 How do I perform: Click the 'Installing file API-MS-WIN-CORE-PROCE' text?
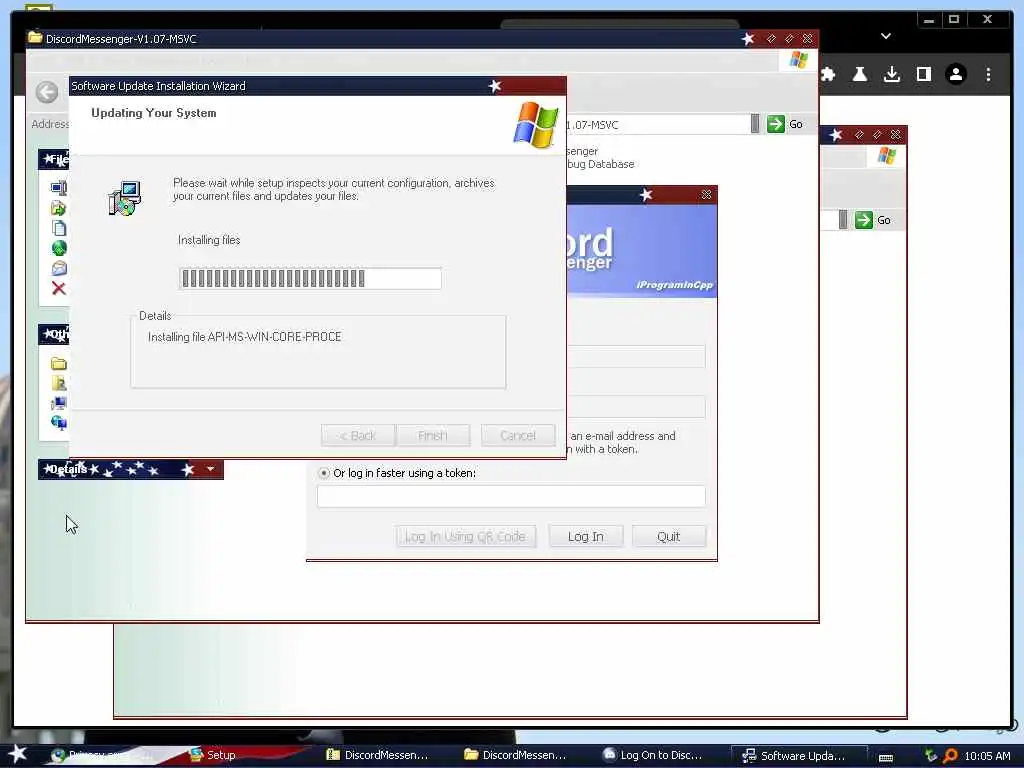(244, 337)
